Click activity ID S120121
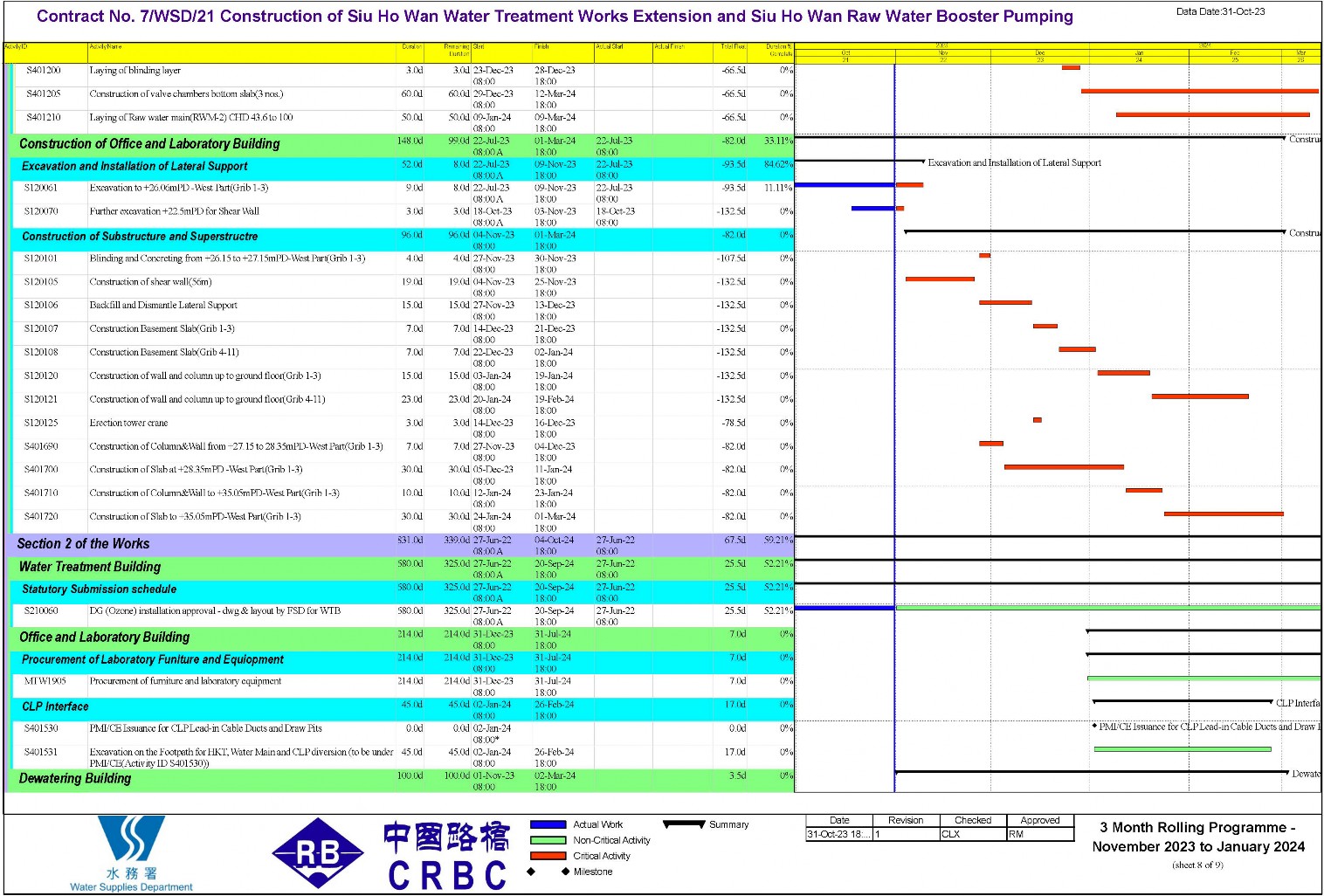This screenshot has height=896, width=1324. pos(41,400)
